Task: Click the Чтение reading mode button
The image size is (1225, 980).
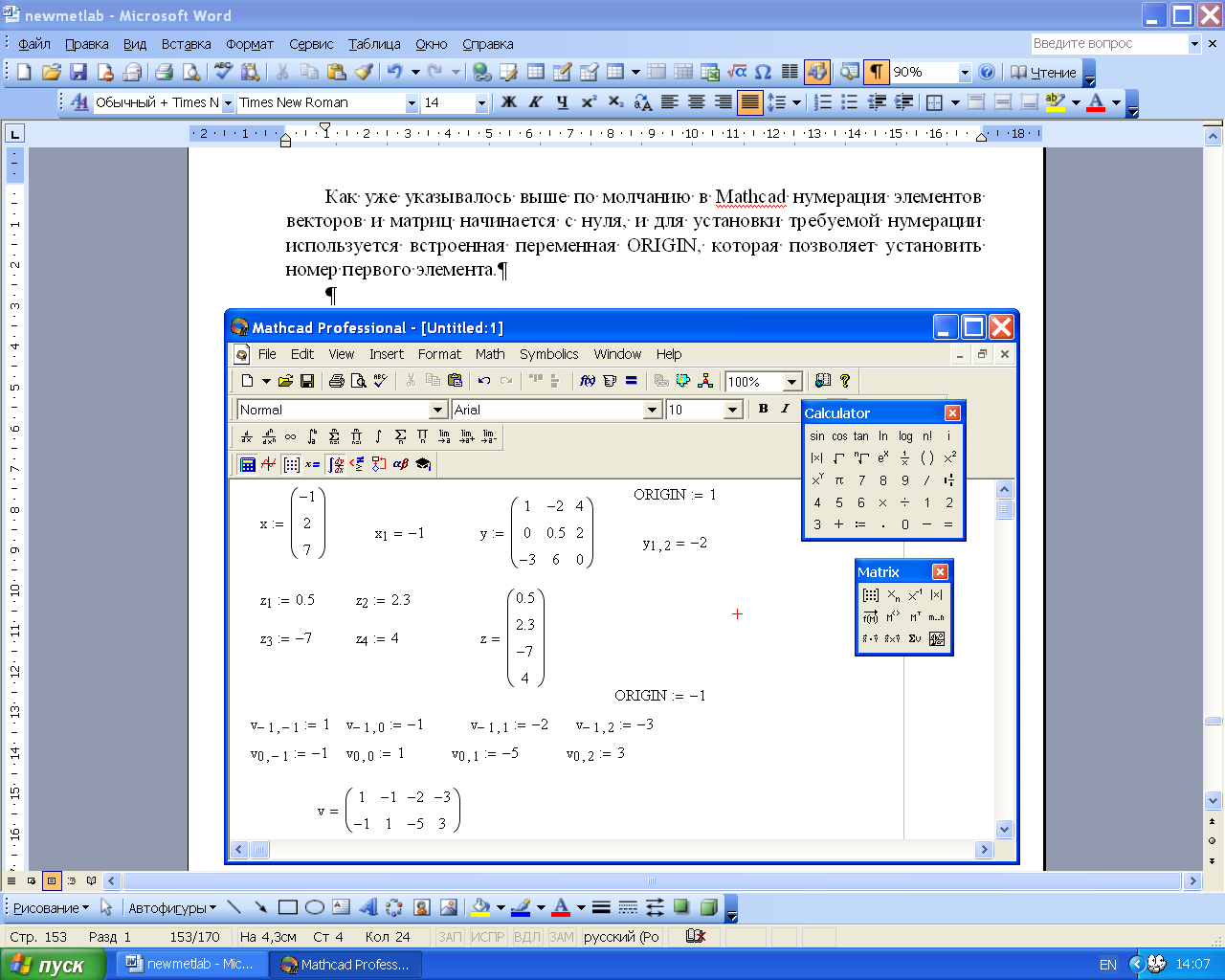Action: tap(1044, 73)
